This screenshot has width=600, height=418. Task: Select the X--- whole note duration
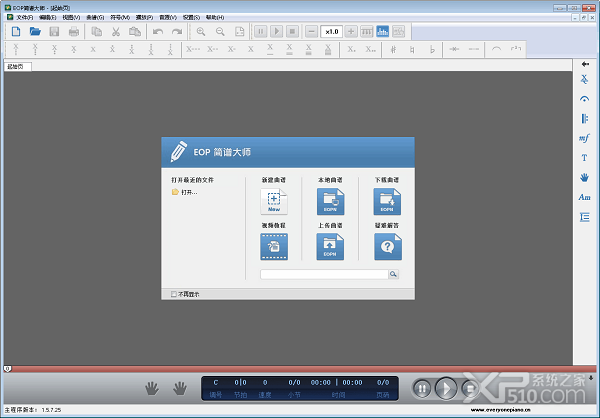[x=193, y=49]
